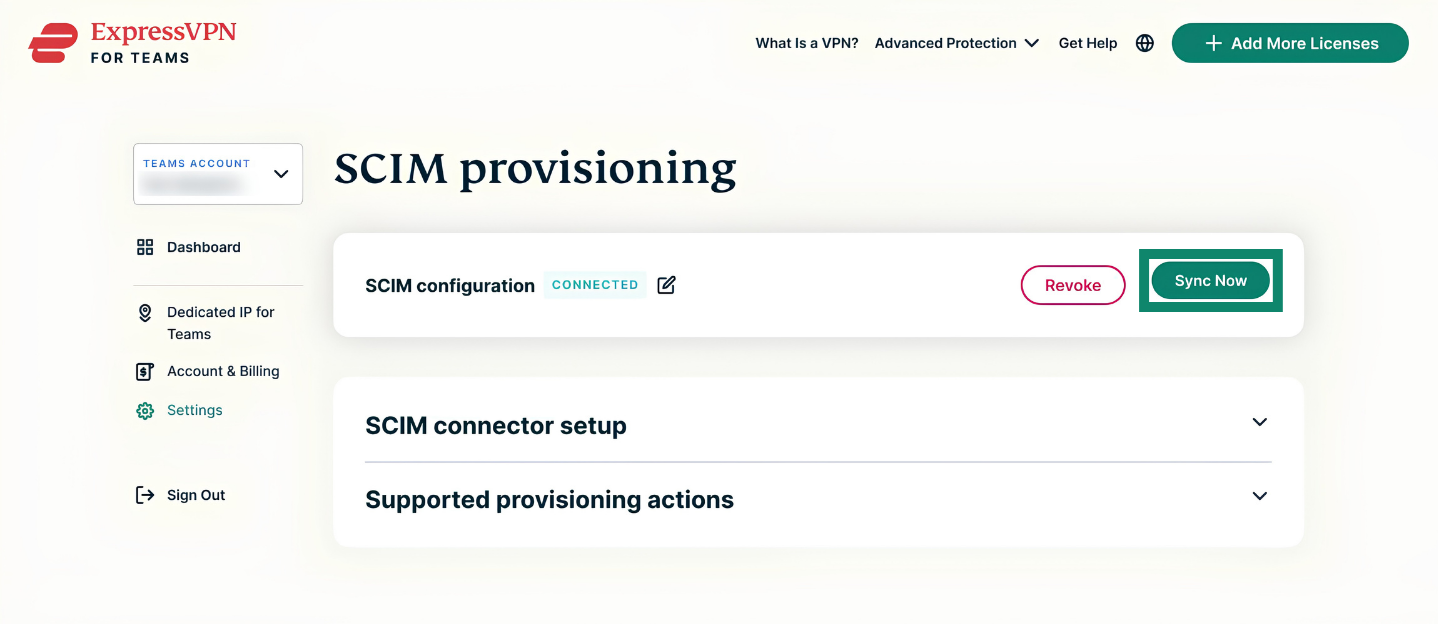Click the plus icon in Add More Licenses
The height and width of the screenshot is (624, 1438).
pyautogui.click(x=1213, y=43)
